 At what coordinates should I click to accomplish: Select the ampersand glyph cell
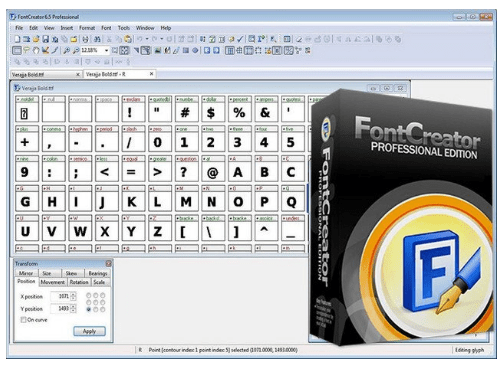266,109
